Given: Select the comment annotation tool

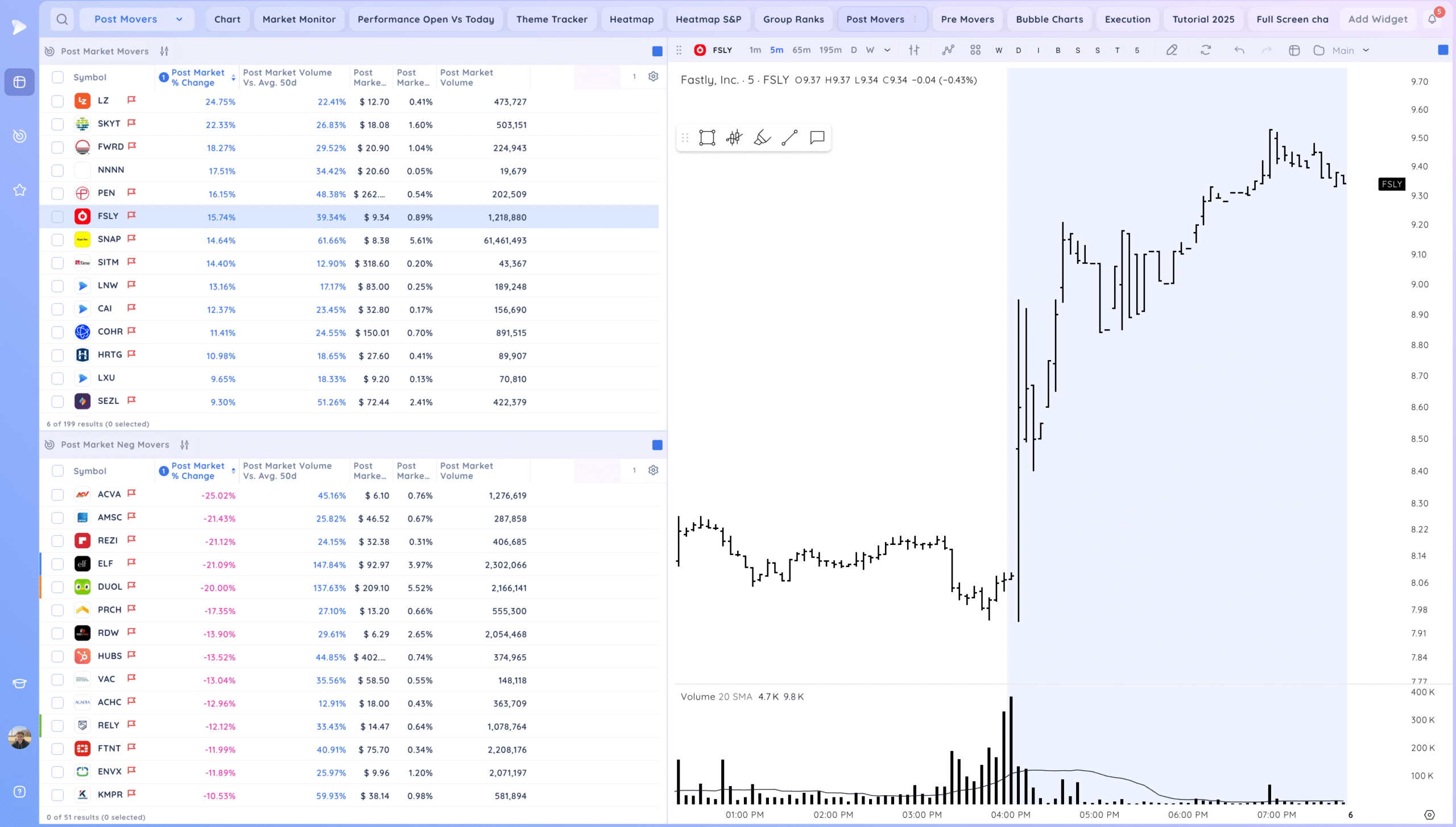Looking at the screenshot, I should [817, 138].
